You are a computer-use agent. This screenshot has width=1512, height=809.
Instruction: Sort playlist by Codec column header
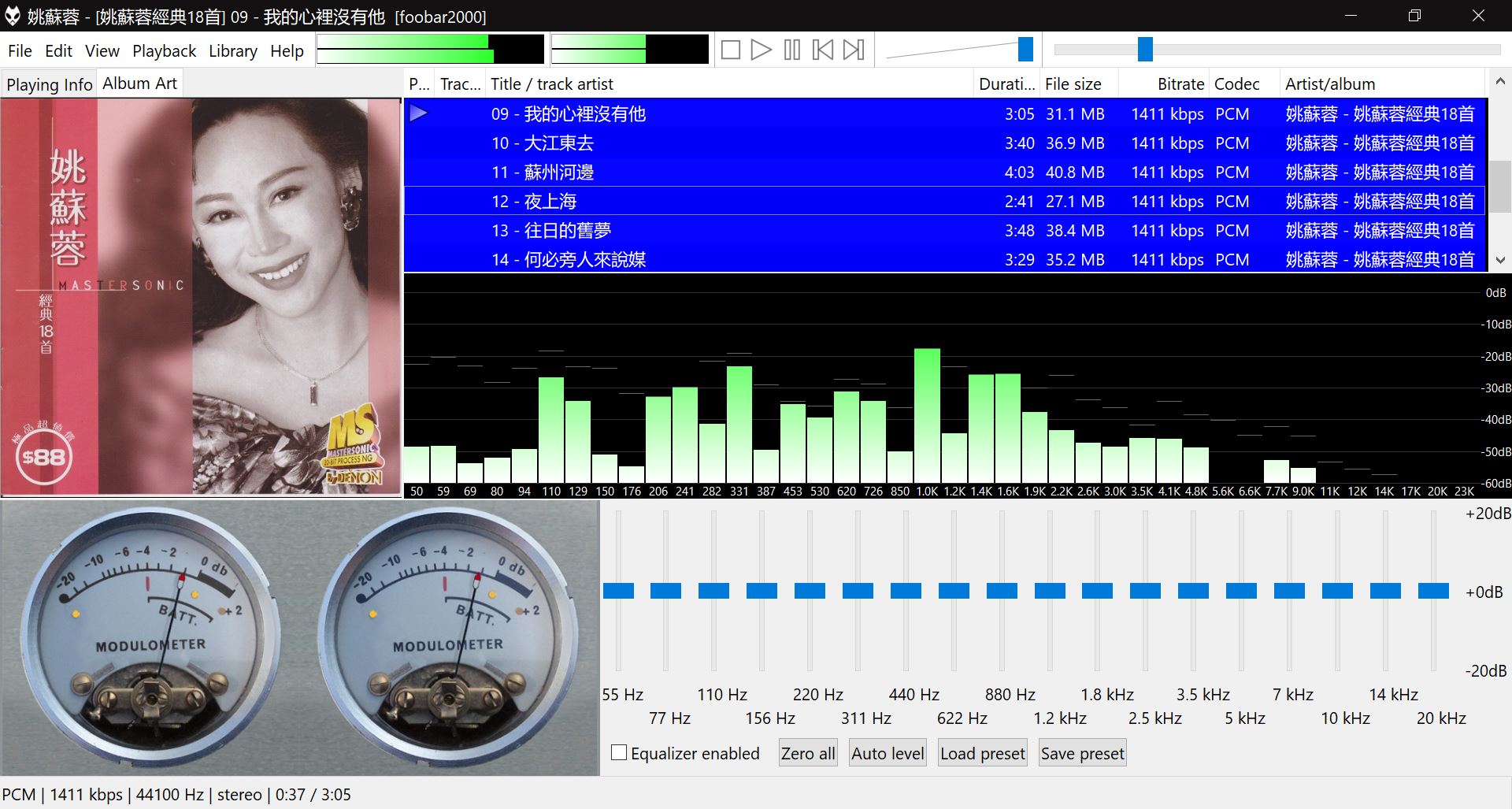click(1244, 84)
